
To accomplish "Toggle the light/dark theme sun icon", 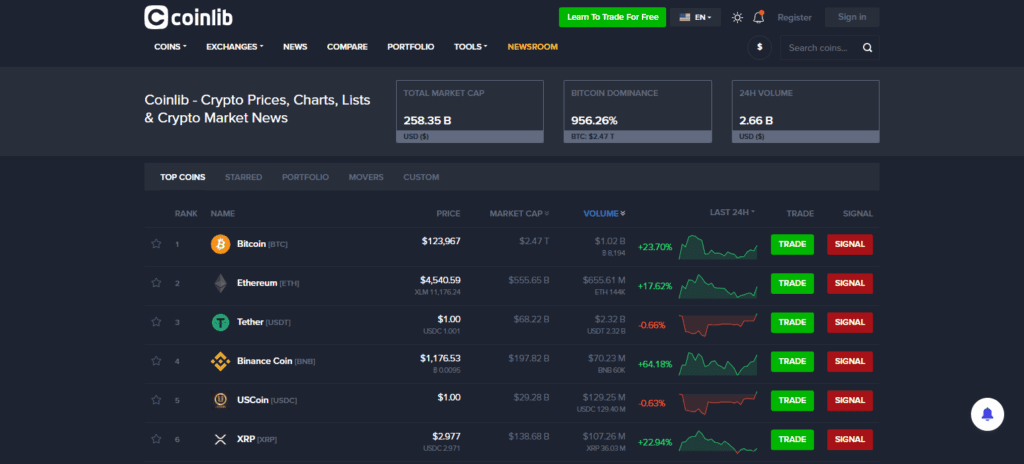I will coord(737,17).
